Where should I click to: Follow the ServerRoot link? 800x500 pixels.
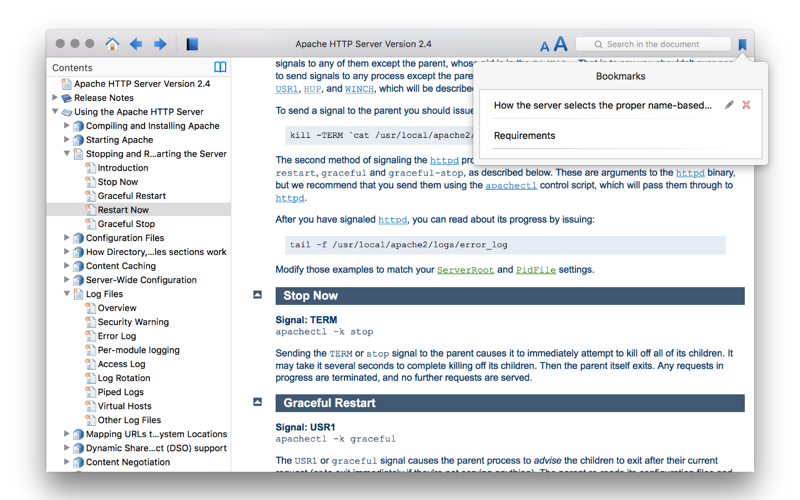(465, 270)
